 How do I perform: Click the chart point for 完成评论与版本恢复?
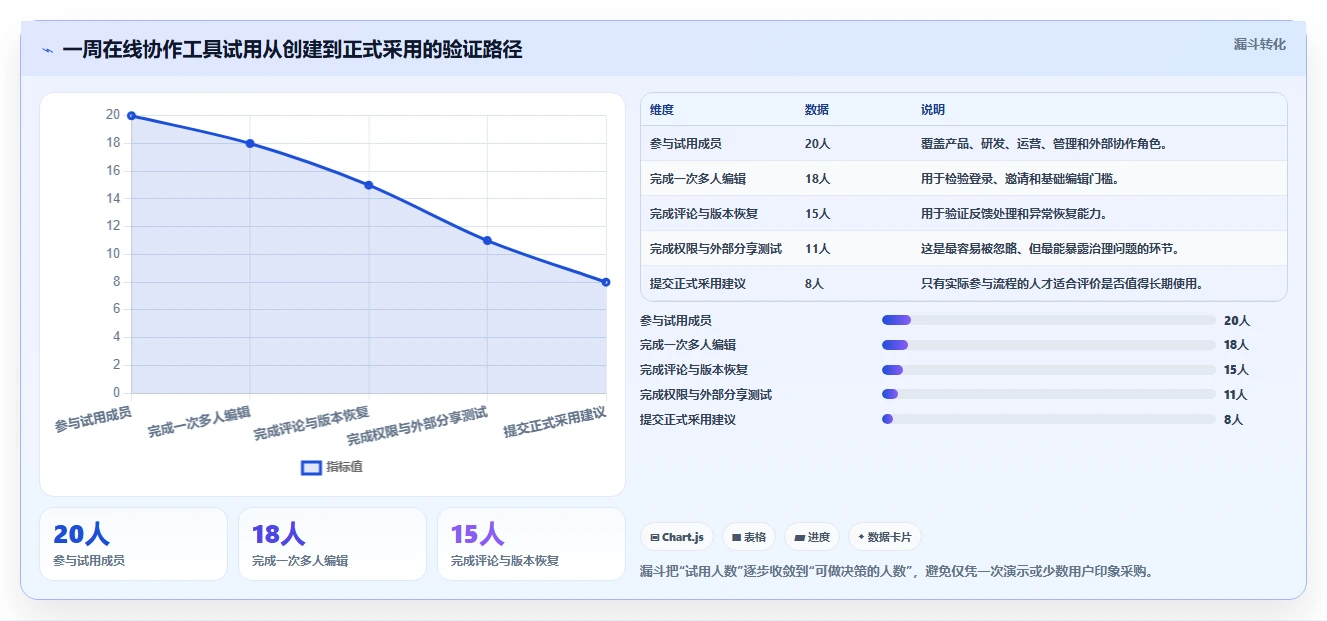coord(369,185)
